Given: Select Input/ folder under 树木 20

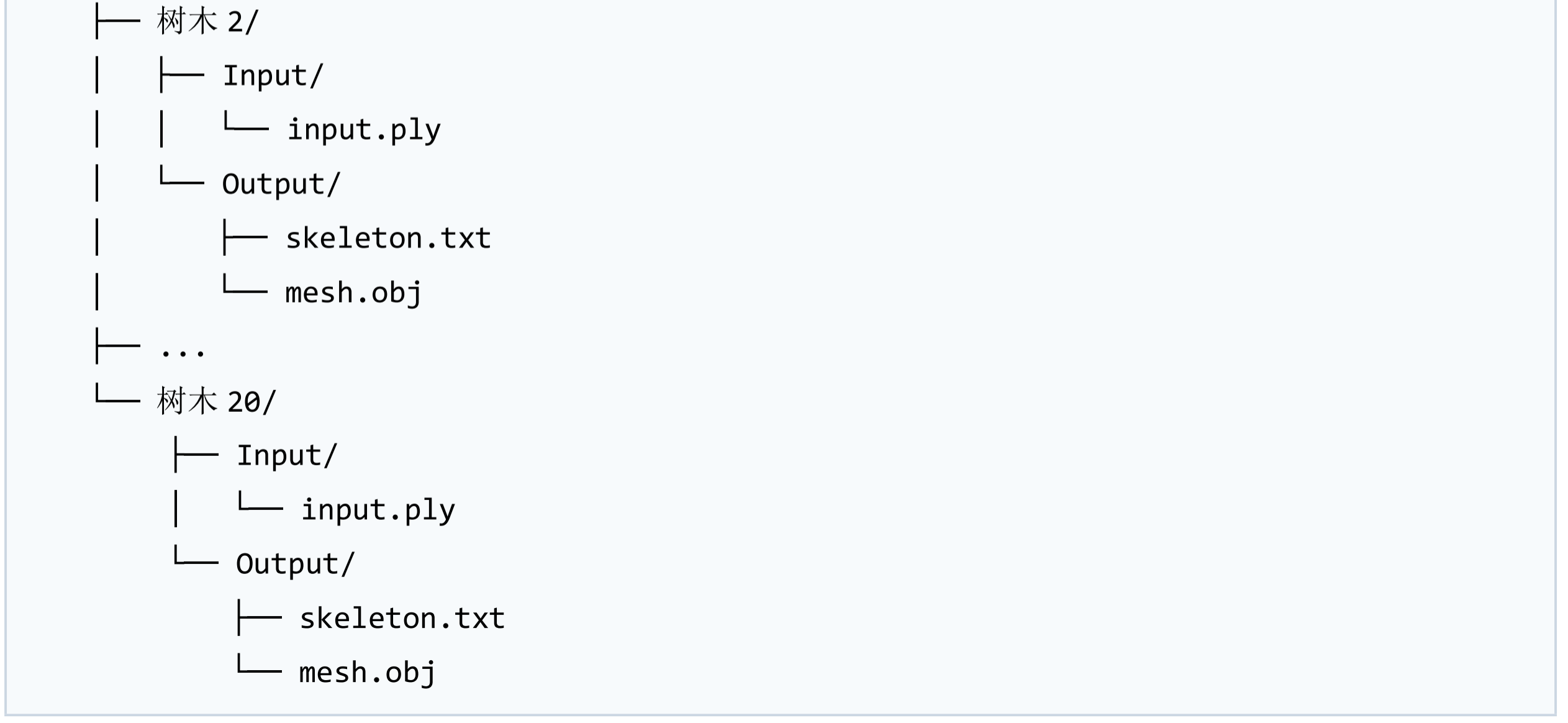Looking at the screenshot, I should 287,455.
